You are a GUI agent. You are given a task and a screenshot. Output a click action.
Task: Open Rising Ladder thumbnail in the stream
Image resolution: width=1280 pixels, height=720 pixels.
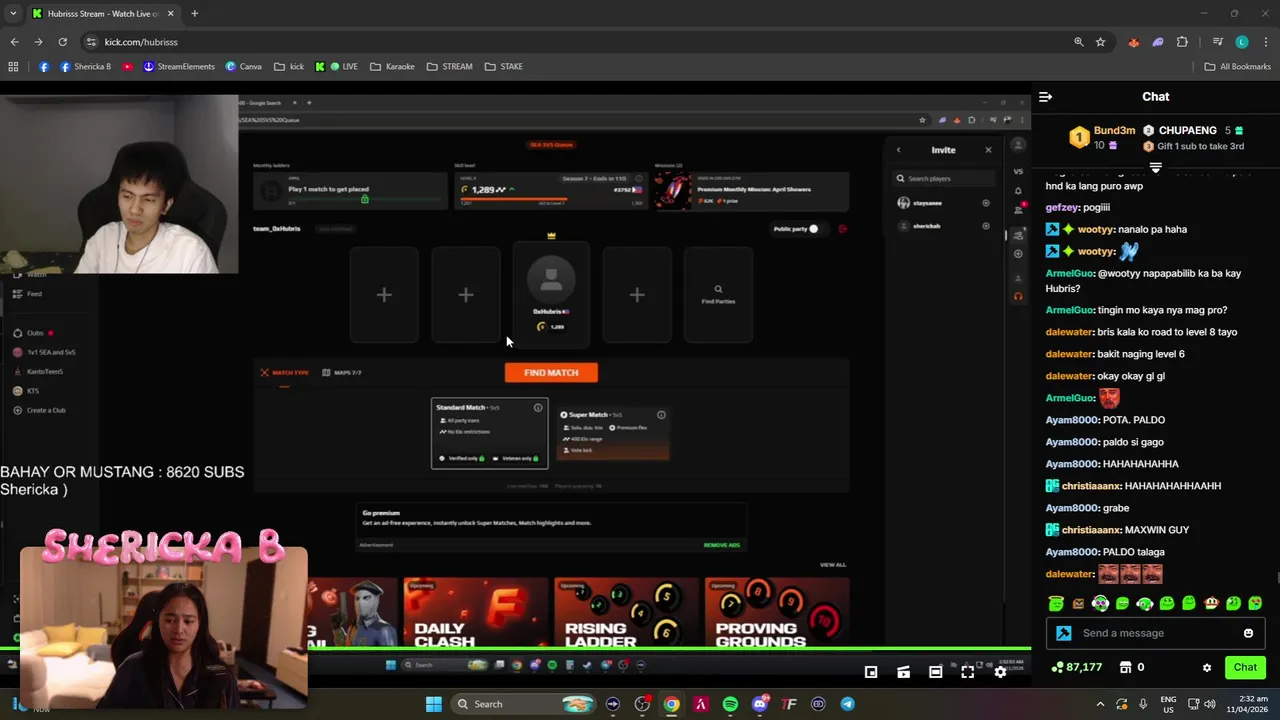tap(626, 612)
